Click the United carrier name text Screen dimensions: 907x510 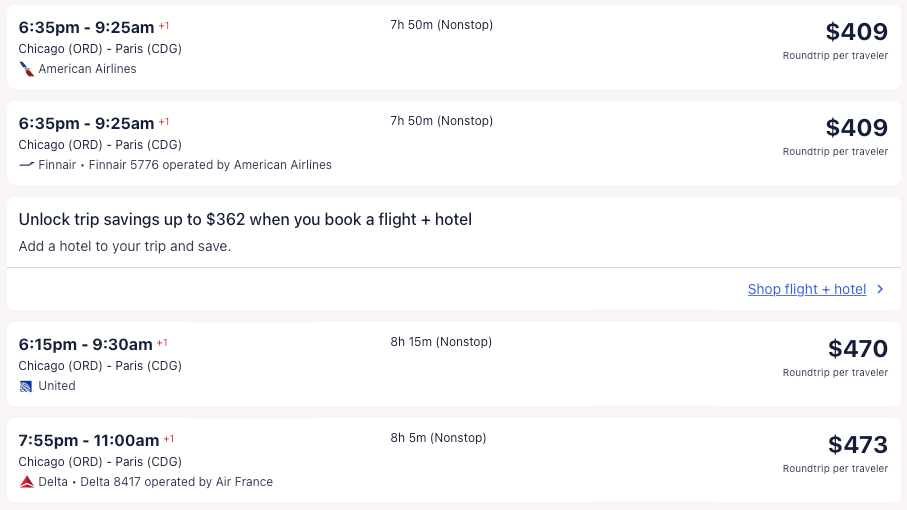click(x=57, y=386)
